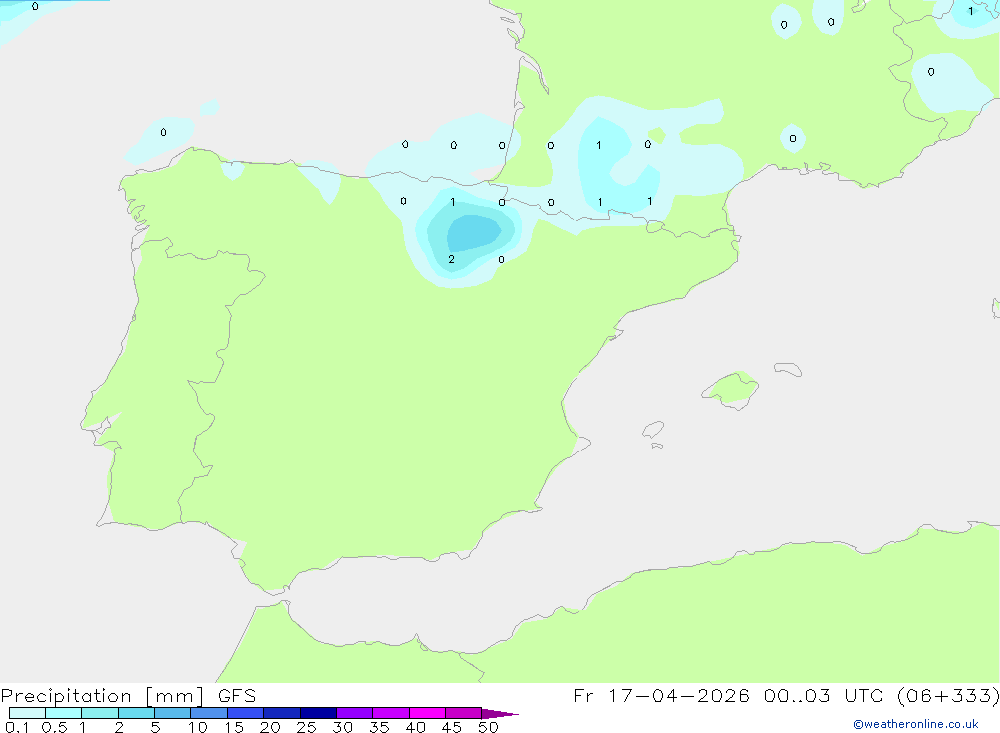Select the '(06+333)' forecast run text
The image size is (1000, 733).
[x=948, y=695]
